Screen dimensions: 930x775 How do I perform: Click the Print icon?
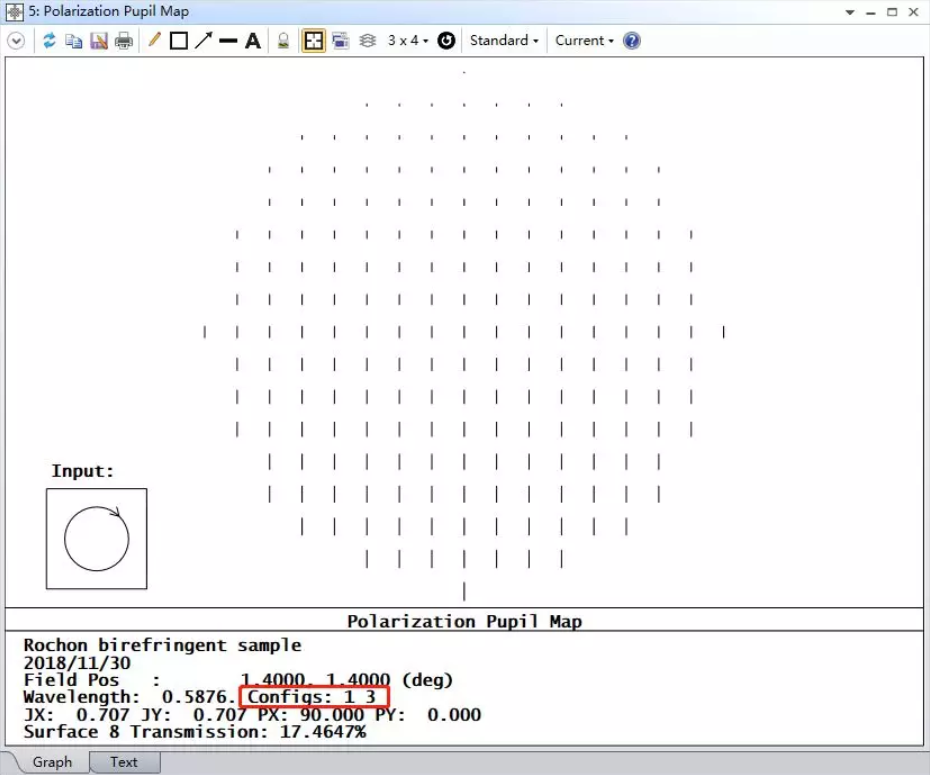coord(123,41)
